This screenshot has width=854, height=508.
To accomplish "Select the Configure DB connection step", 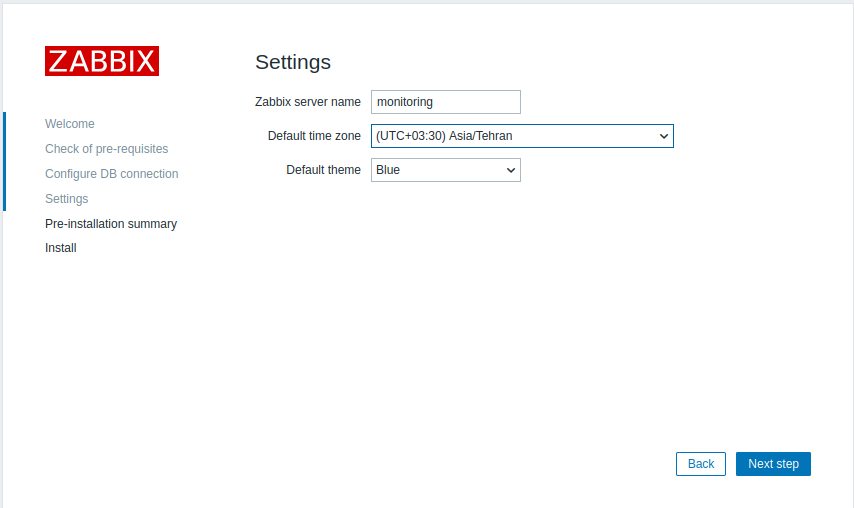I will 111,174.
